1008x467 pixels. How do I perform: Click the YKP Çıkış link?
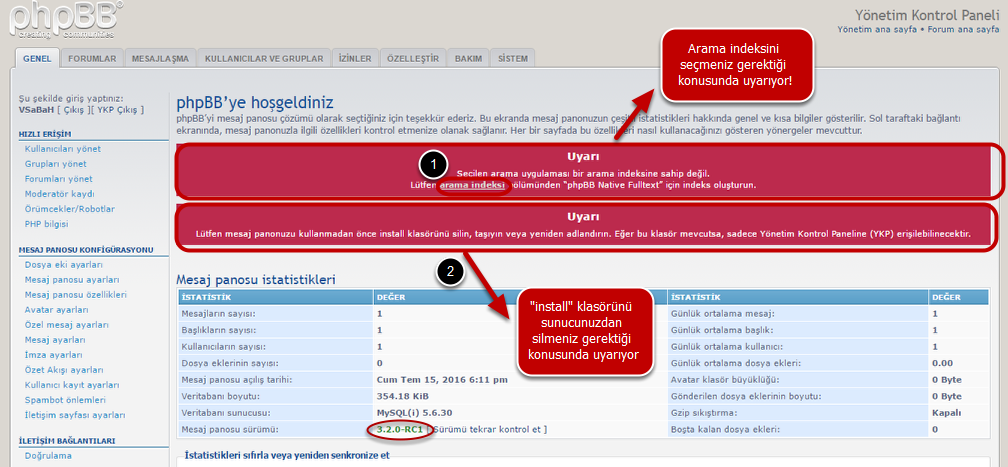coord(116,110)
